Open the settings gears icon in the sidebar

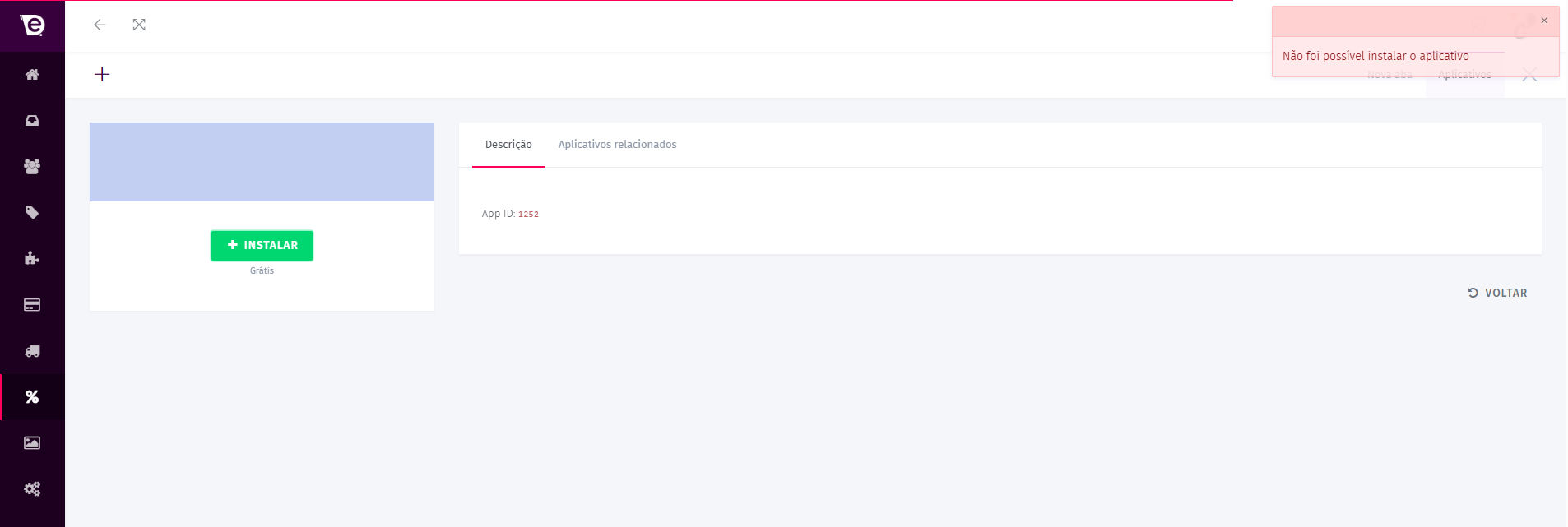[x=32, y=489]
